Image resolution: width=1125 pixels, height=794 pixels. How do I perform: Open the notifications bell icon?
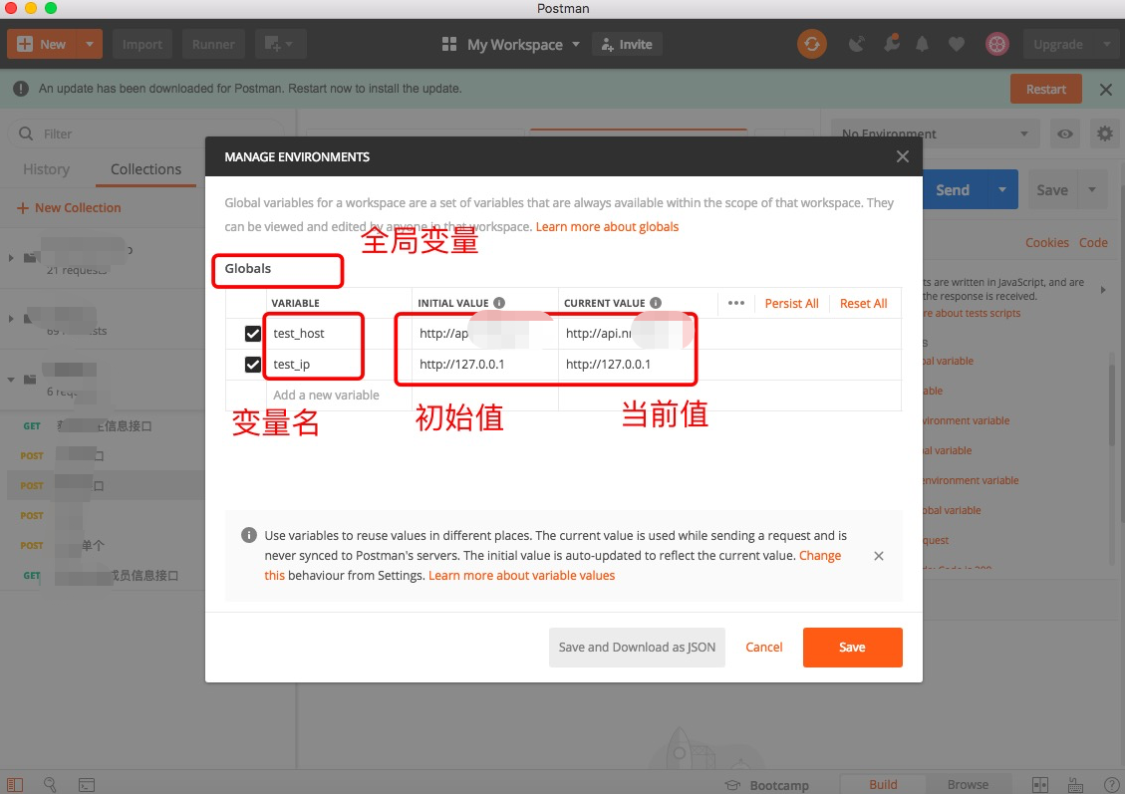coord(922,44)
